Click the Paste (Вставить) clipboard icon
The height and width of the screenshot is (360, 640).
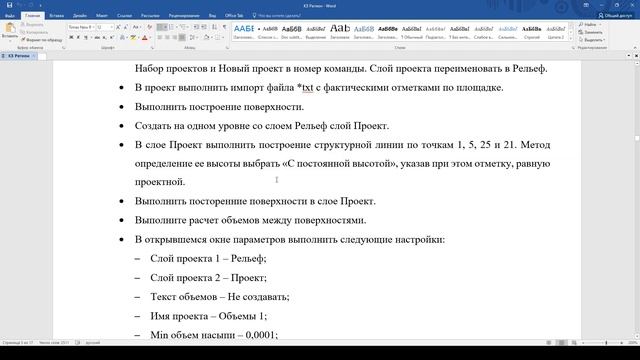(10, 28)
